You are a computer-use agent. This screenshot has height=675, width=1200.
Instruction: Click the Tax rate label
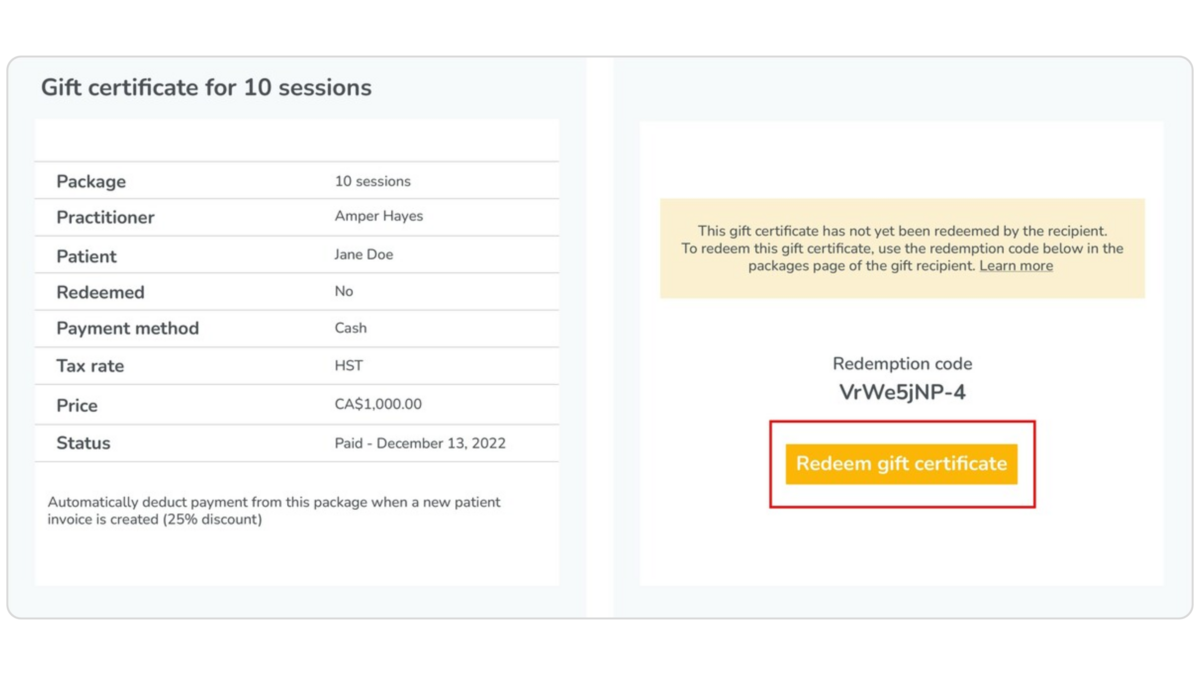click(x=90, y=366)
